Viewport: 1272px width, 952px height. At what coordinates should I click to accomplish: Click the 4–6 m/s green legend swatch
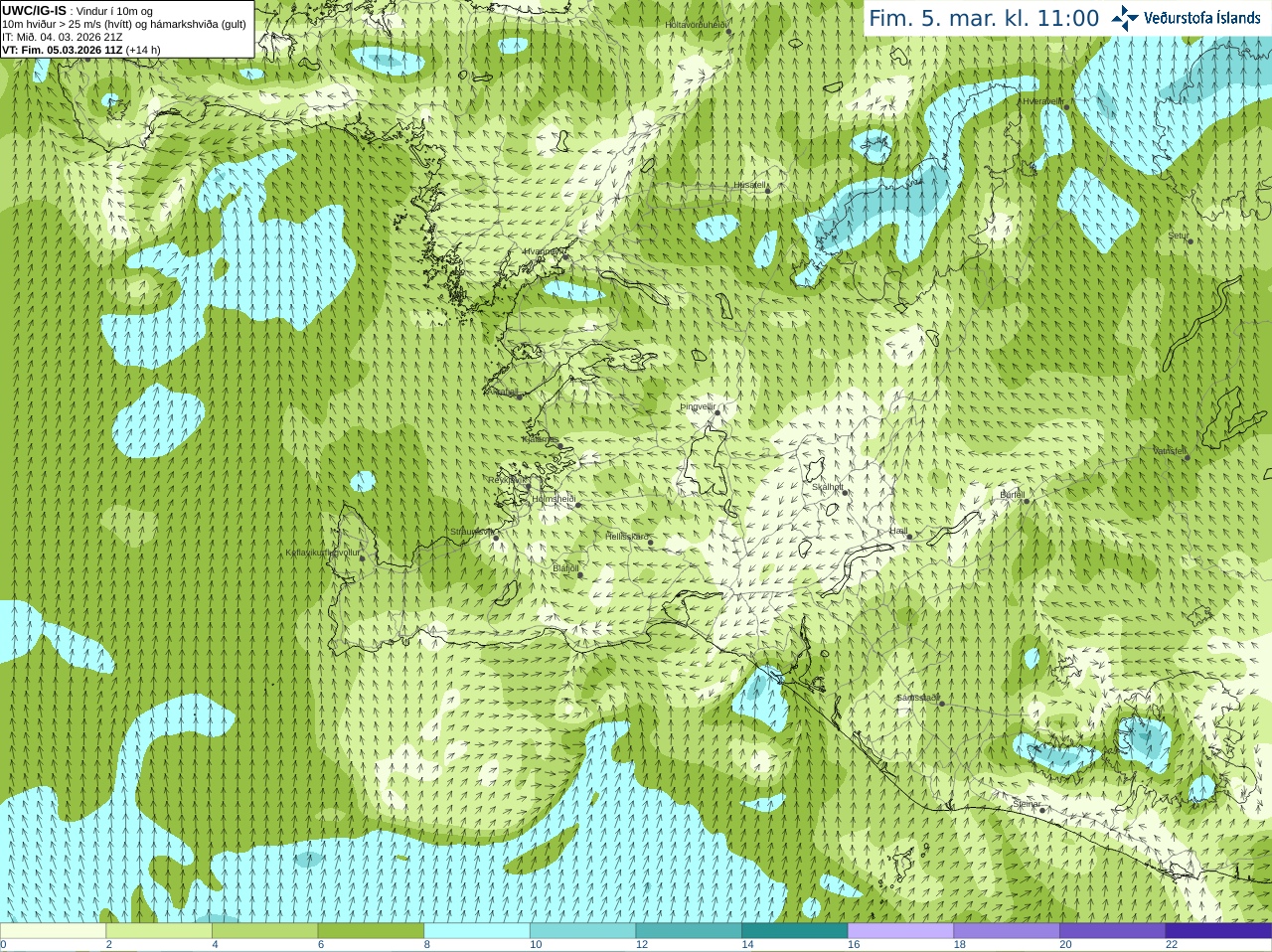point(264,931)
